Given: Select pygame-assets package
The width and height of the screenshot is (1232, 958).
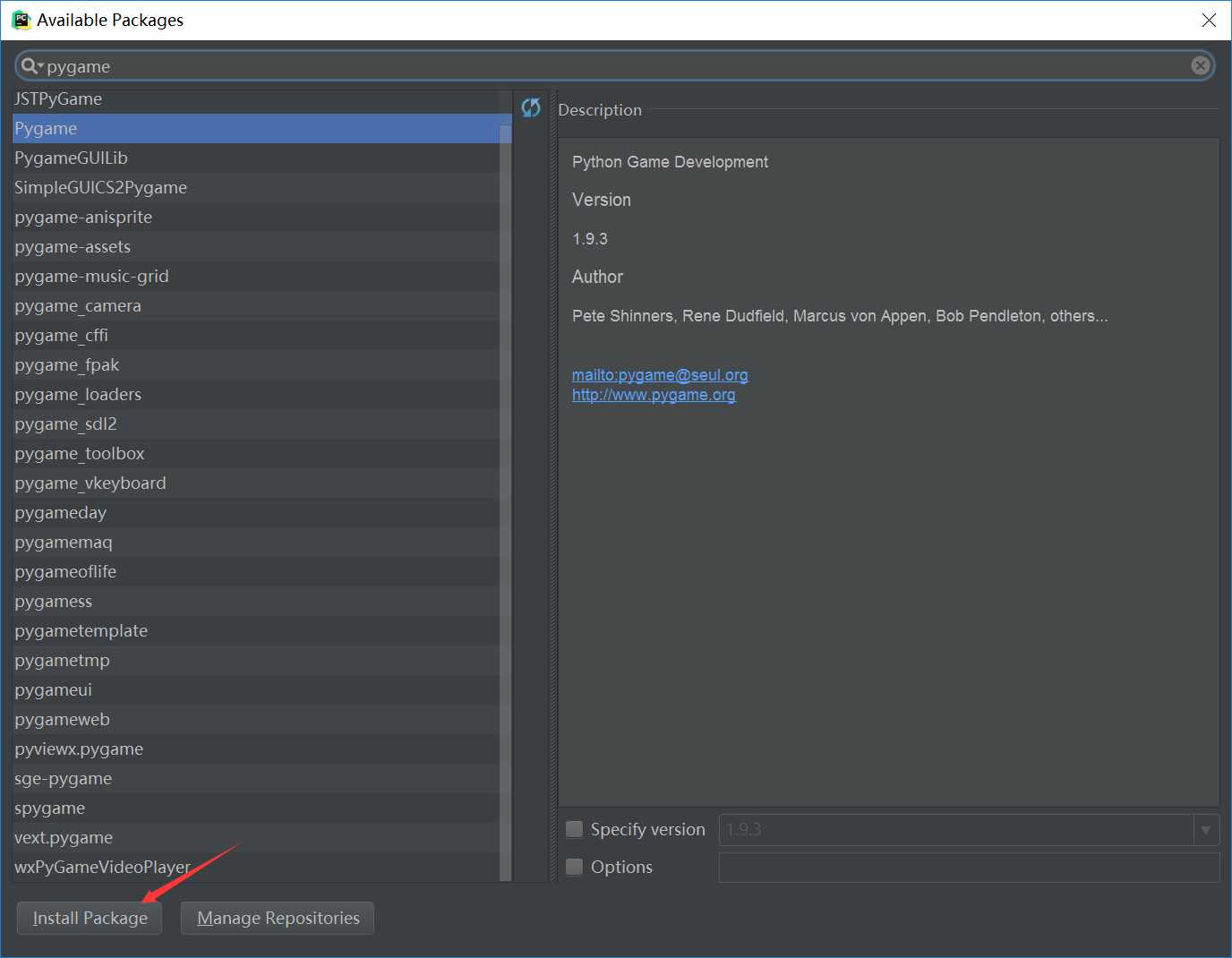Looking at the screenshot, I should click(256, 246).
